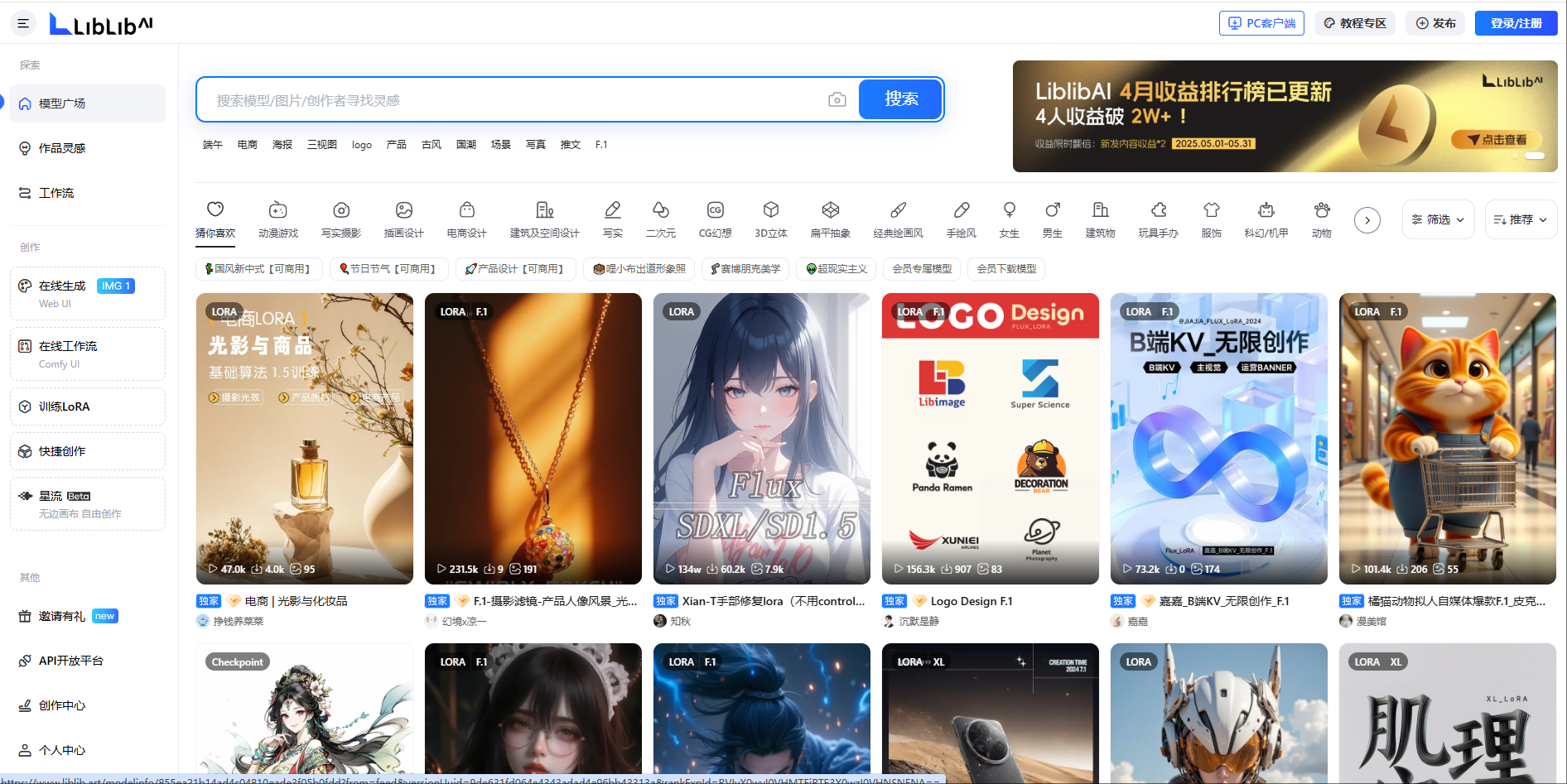Screen dimensions: 1567x784
Task: Expand the 推荐 sort dropdown
Action: (1521, 219)
